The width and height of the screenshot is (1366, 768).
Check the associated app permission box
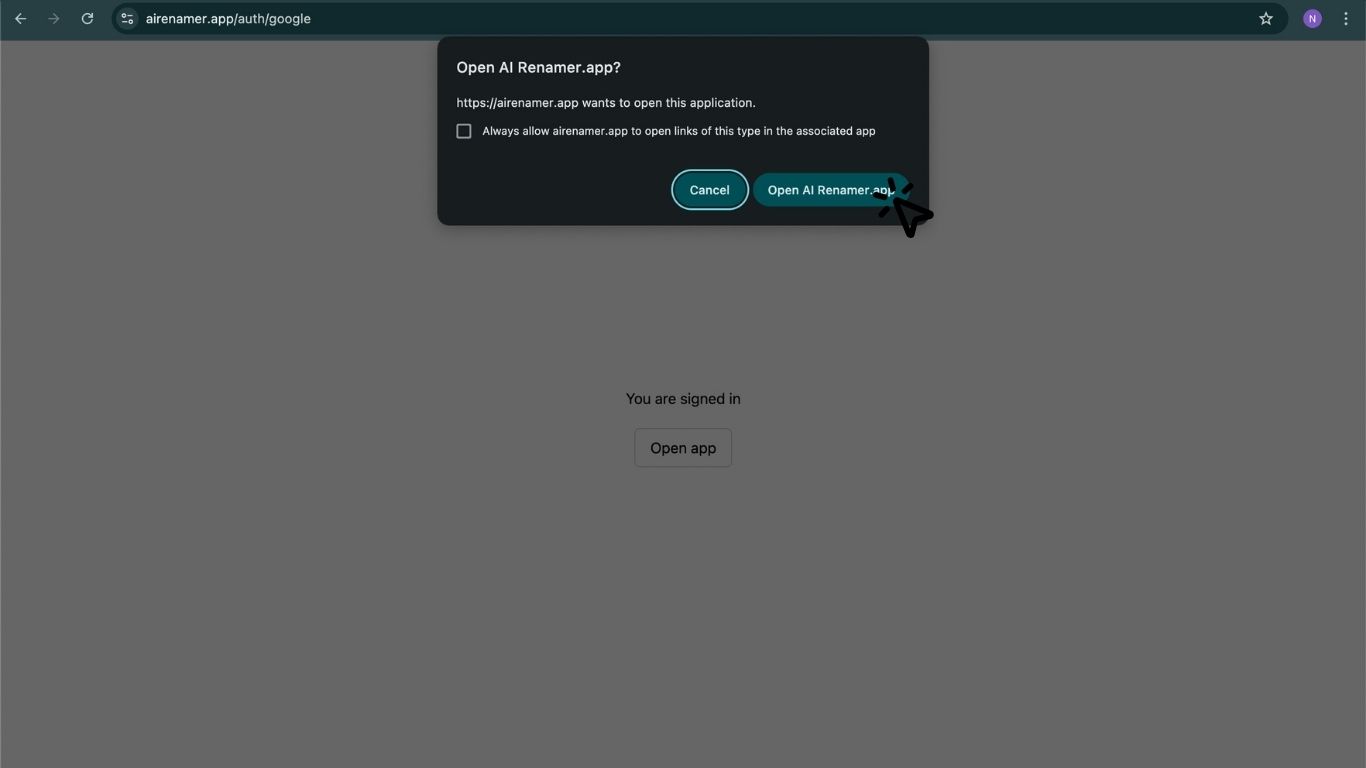(x=463, y=130)
